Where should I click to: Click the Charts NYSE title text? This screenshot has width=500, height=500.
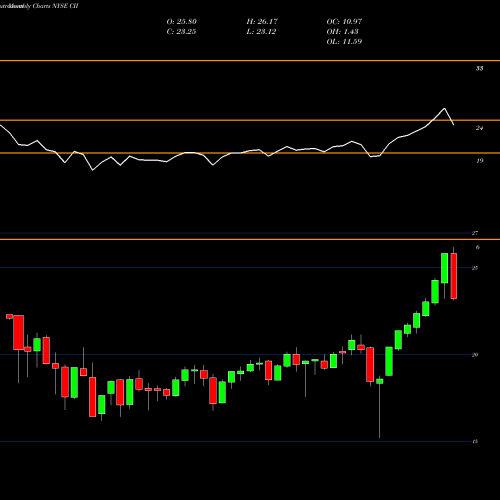point(51,6)
